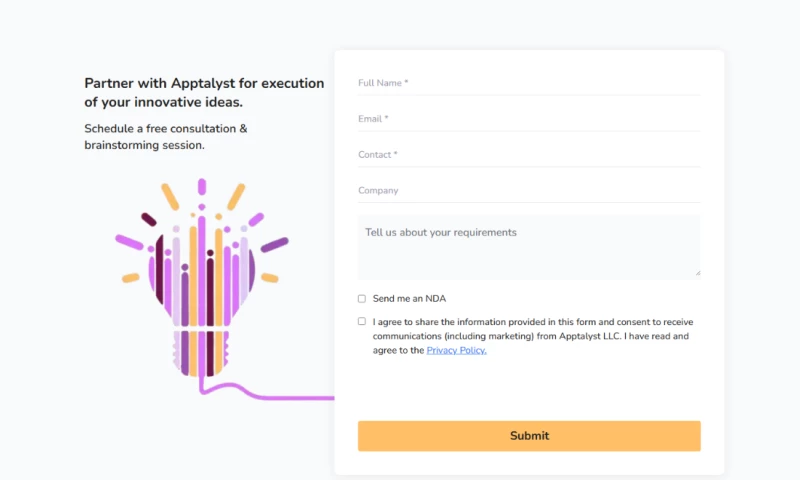Click the "Partner with Apptalyst" heading
Image resolution: width=800 pixels, height=480 pixels.
click(204, 92)
